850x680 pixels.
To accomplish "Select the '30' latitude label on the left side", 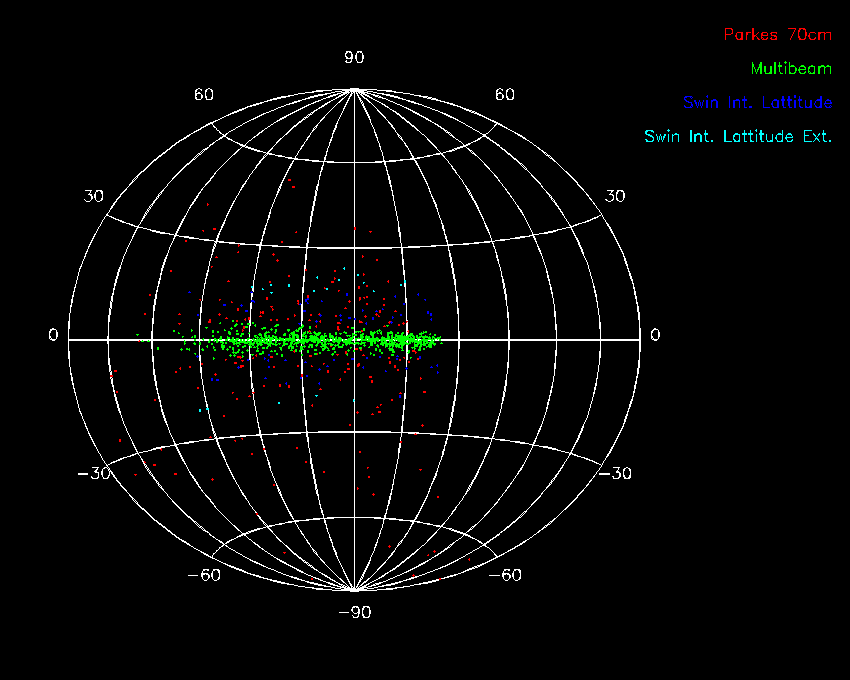I will click(93, 196).
